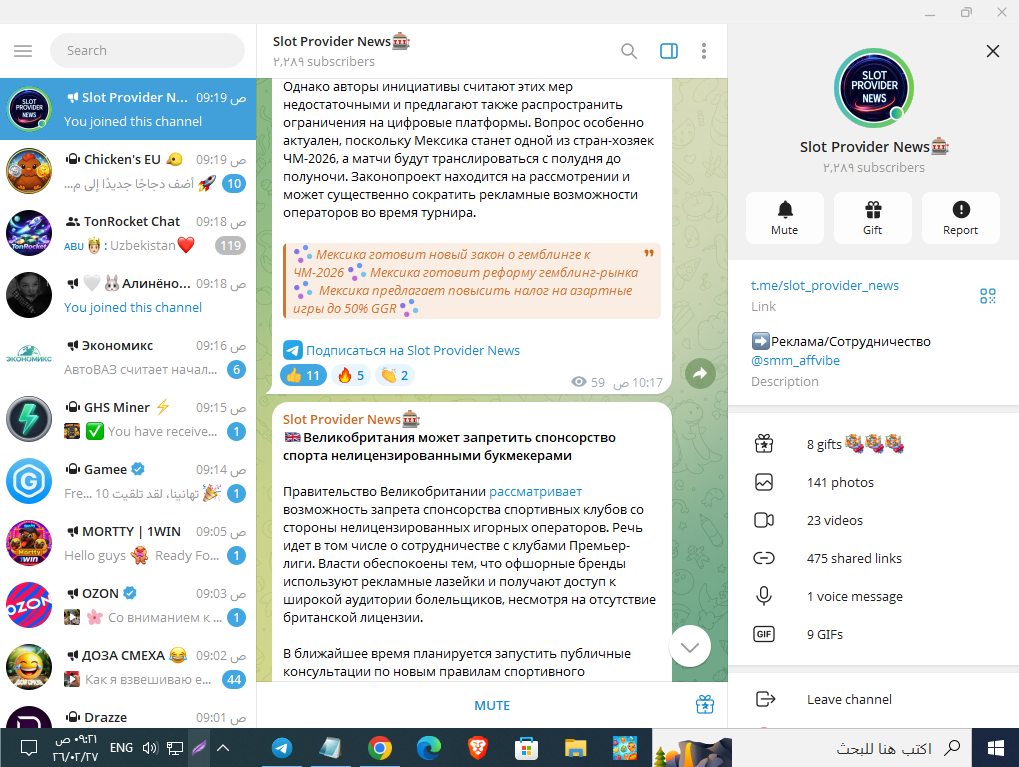
Task: Click the MUTE button at bottom
Action: pos(492,705)
